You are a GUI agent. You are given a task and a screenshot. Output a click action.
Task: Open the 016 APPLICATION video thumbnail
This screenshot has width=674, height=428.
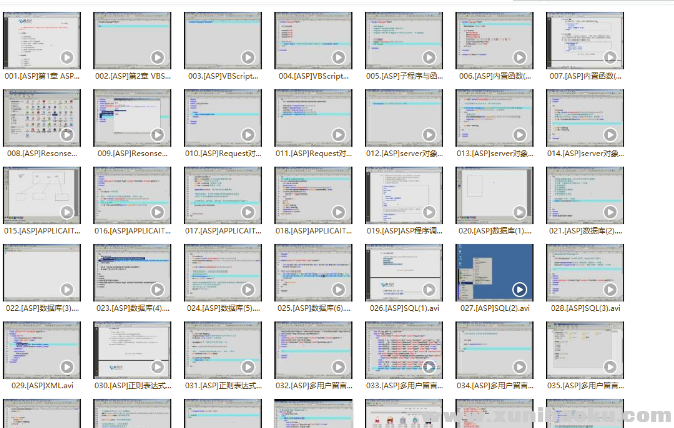pyautogui.click(x=130, y=195)
